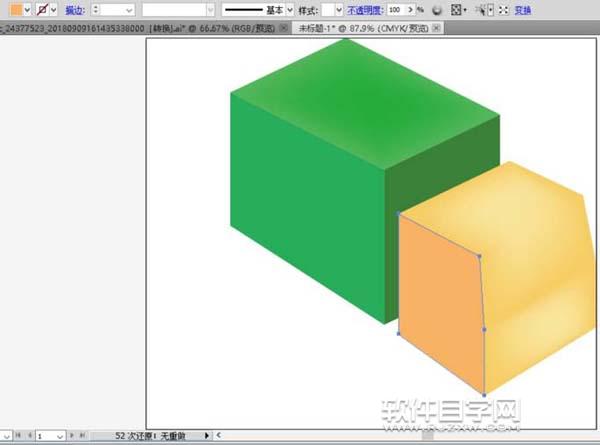Close the 转换.ai document tab
600x445 pixels.
284,28
